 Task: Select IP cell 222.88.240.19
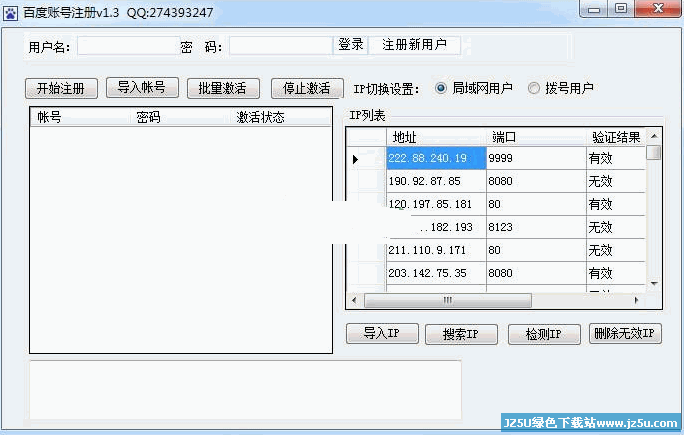pyautogui.click(x=436, y=158)
